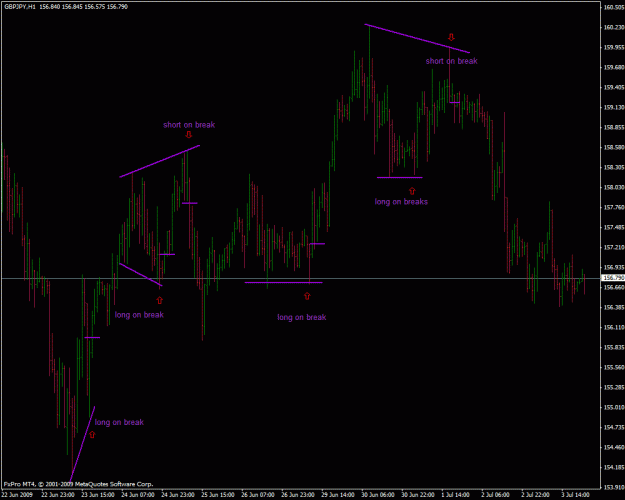625x500 pixels.
Task: Click the 157.210 price axis label
Action: point(614,247)
